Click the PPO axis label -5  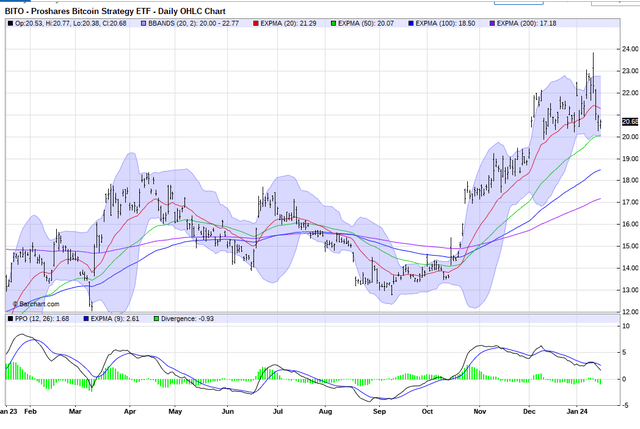(625, 405)
